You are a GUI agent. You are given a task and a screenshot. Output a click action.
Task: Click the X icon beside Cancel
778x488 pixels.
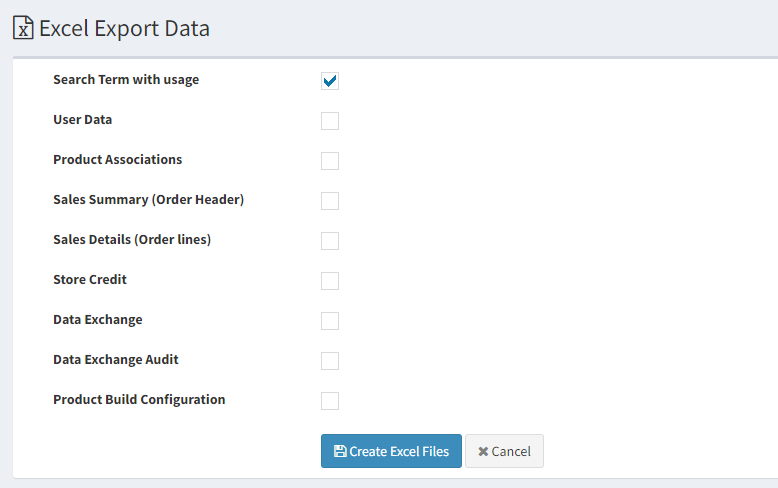pos(483,451)
